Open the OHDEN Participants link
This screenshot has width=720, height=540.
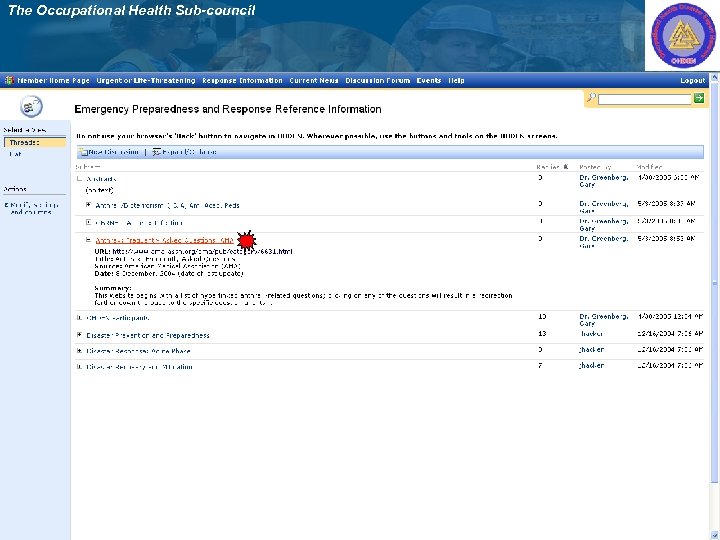(118, 318)
